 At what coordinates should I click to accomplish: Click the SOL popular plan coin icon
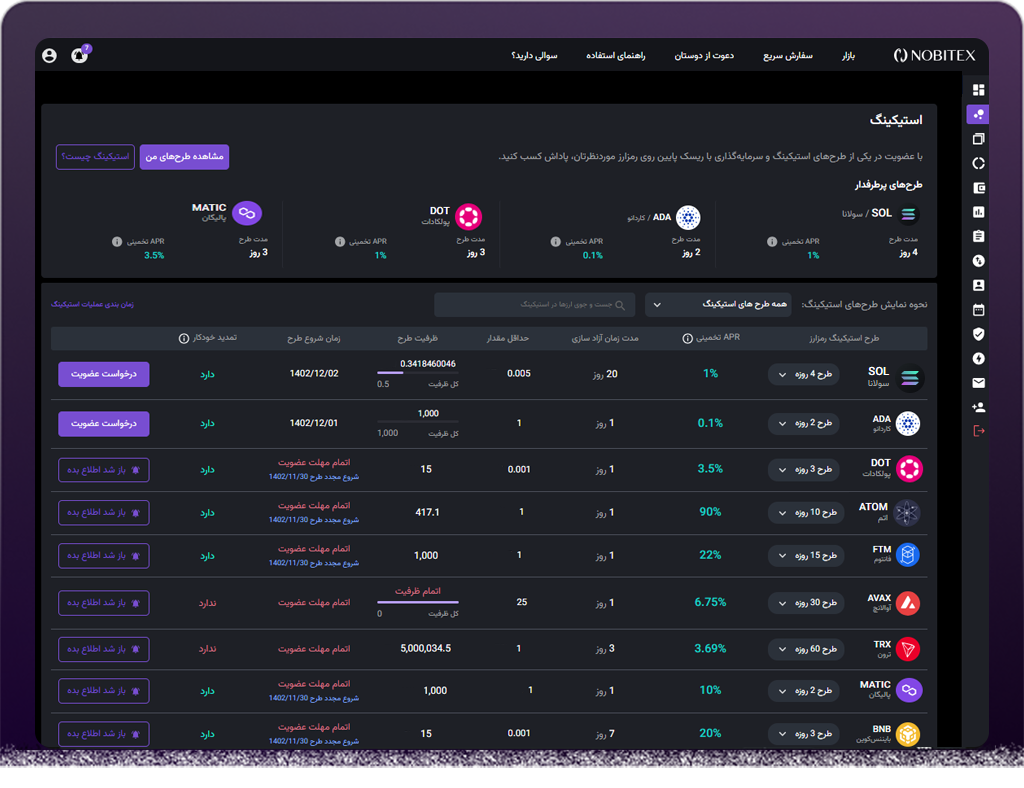[908, 213]
